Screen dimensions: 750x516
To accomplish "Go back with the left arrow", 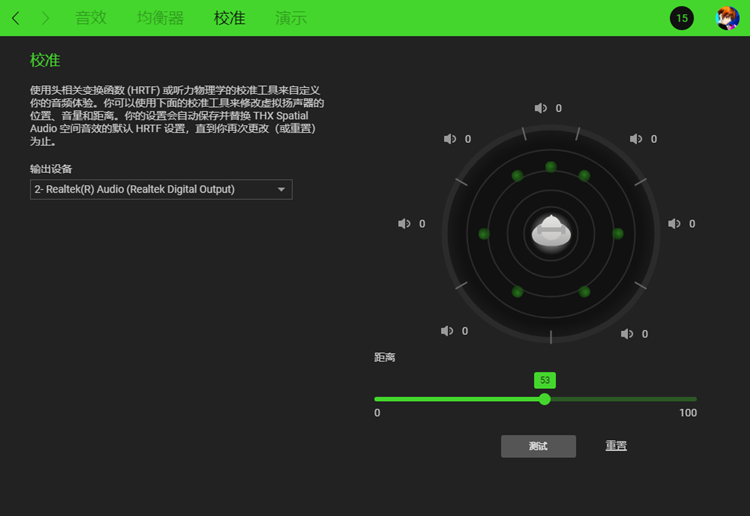I will [16, 18].
